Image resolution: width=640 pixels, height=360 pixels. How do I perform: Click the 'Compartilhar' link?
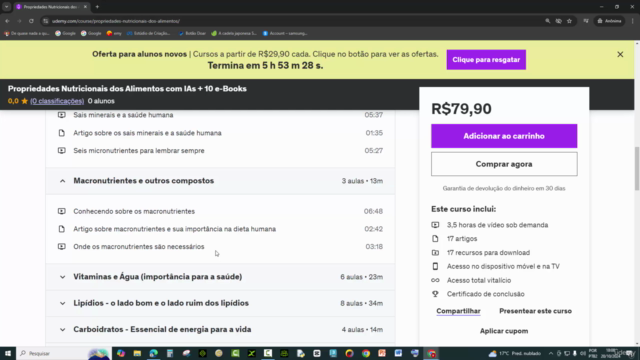point(458,311)
